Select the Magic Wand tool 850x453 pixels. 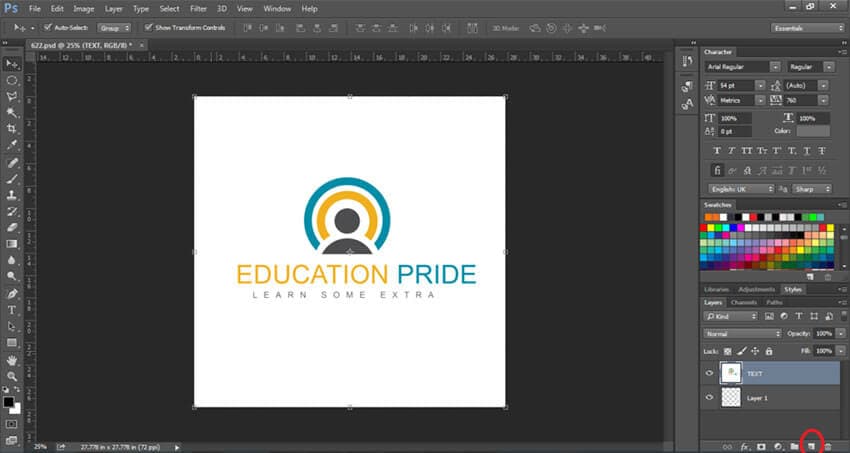[11, 112]
